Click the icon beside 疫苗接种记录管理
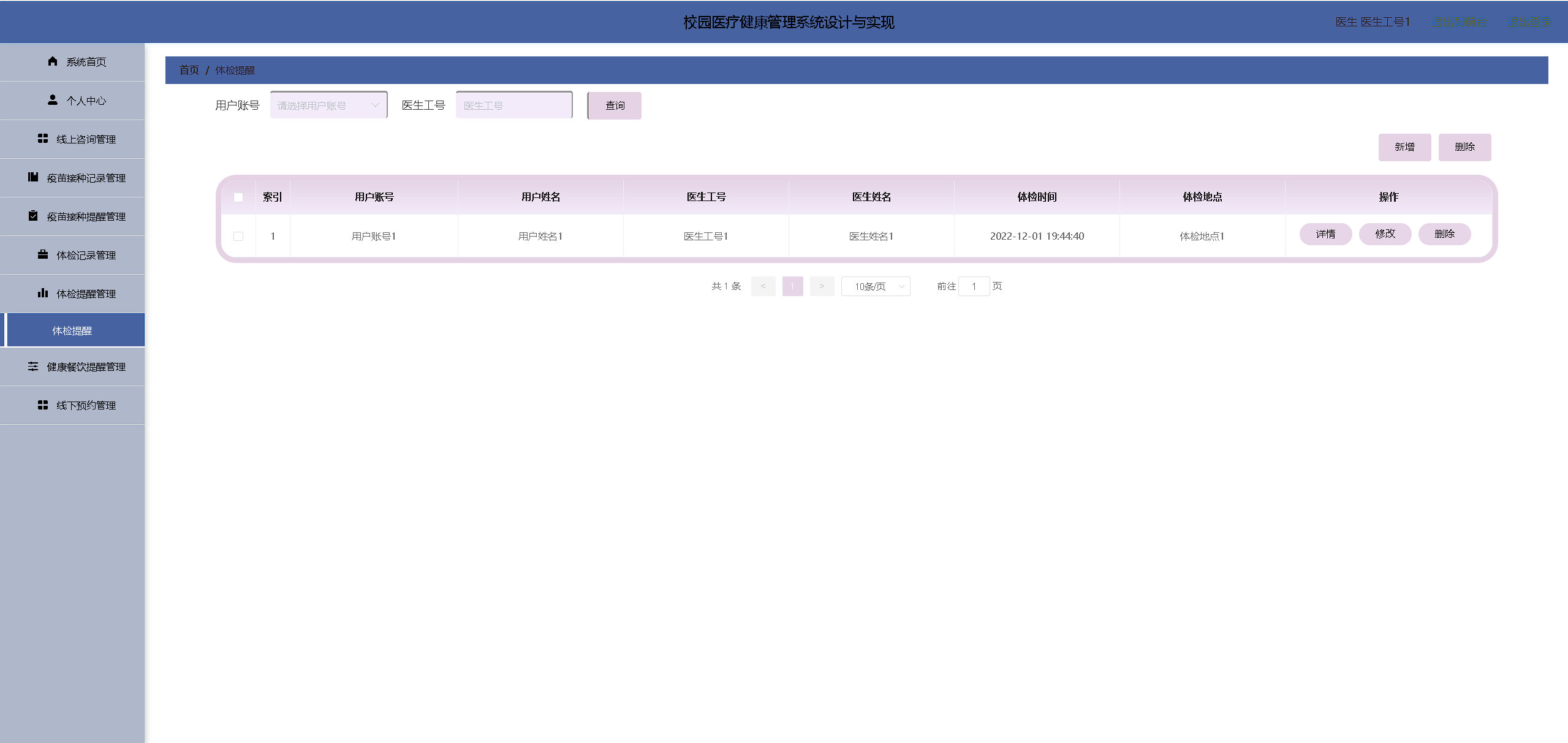Screen dimensions: 1568x743 [x=33, y=177]
